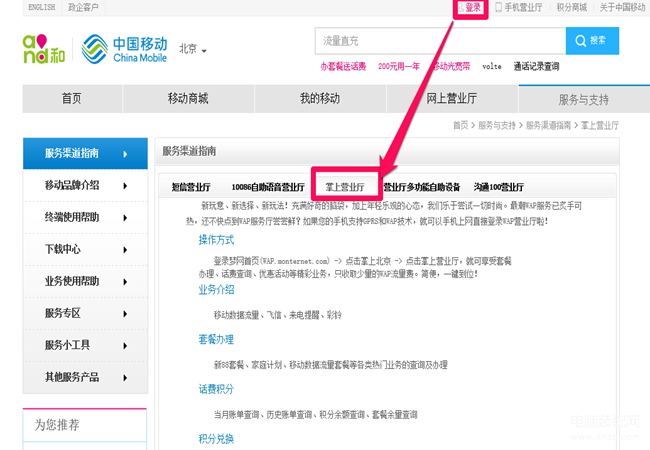650x450 pixels.
Task: Switch to 沟通100营业厅 tab
Action: (499, 187)
